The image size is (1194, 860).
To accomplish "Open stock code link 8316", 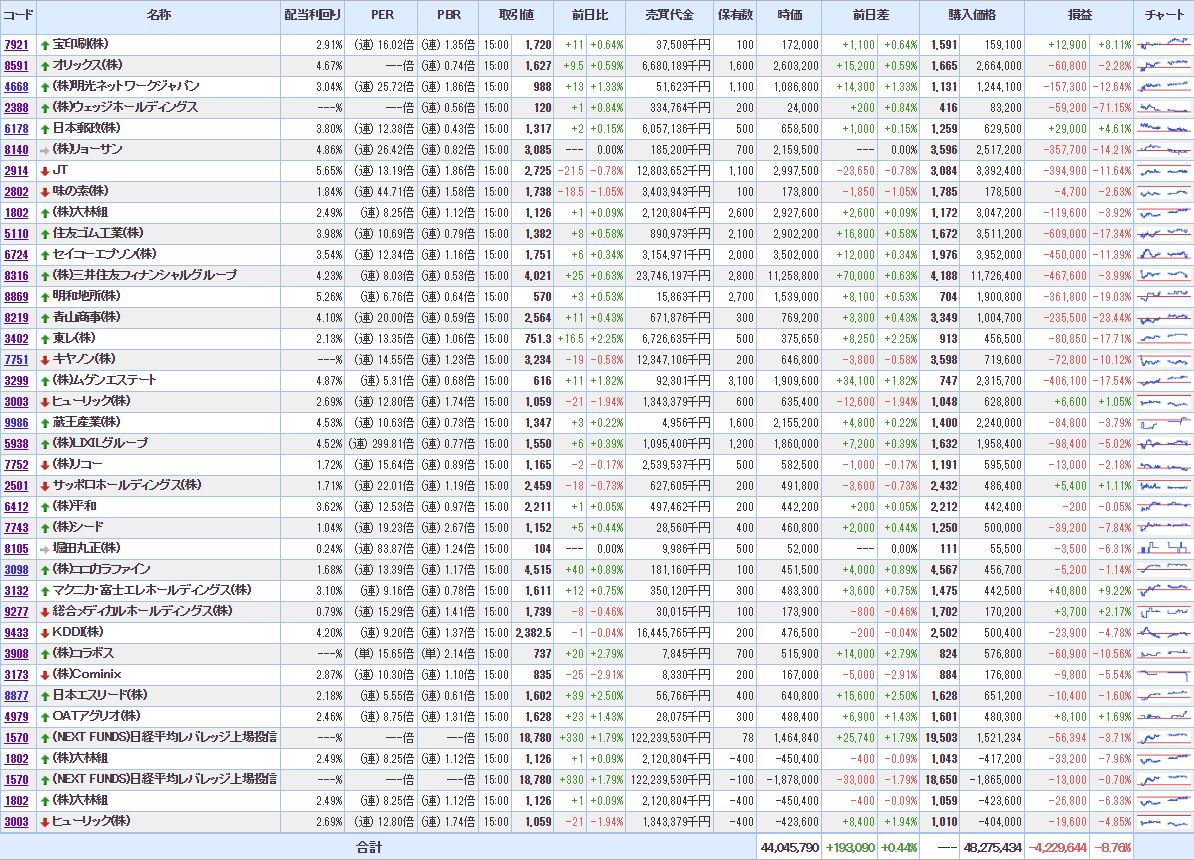I will (16, 276).
